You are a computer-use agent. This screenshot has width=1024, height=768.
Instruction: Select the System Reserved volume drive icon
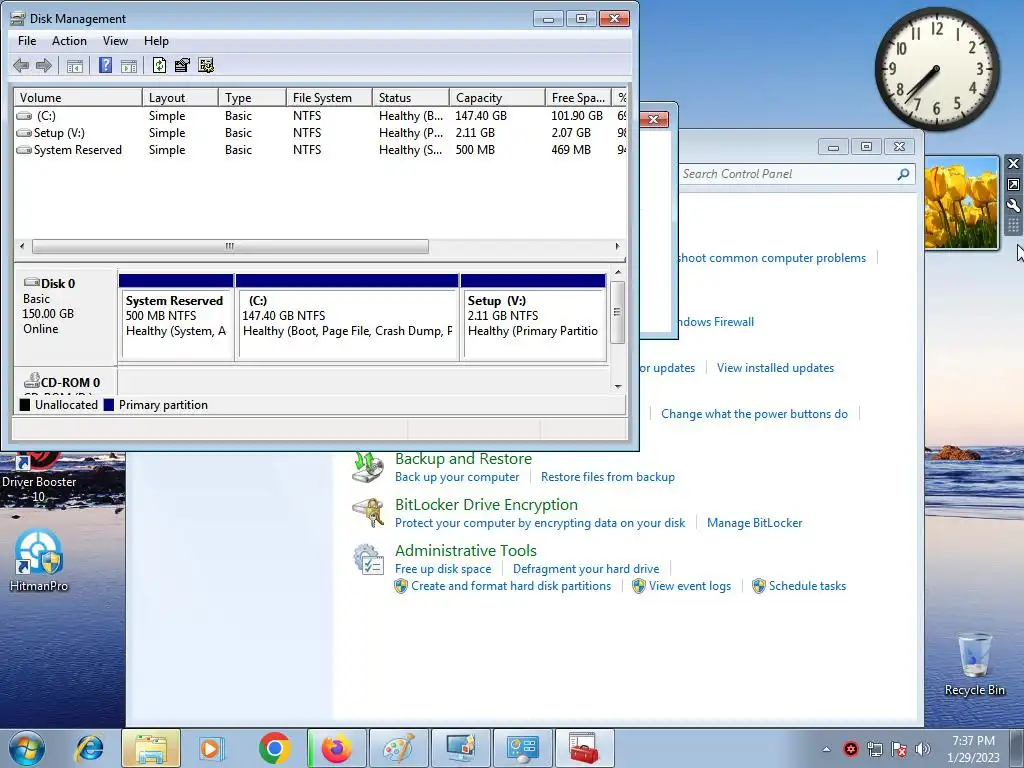pos(24,150)
